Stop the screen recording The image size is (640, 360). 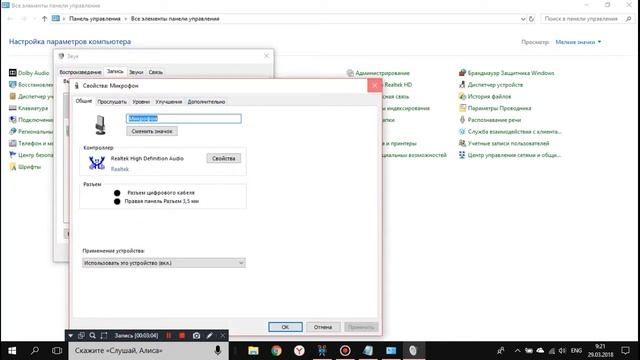[x=182, y=336]
